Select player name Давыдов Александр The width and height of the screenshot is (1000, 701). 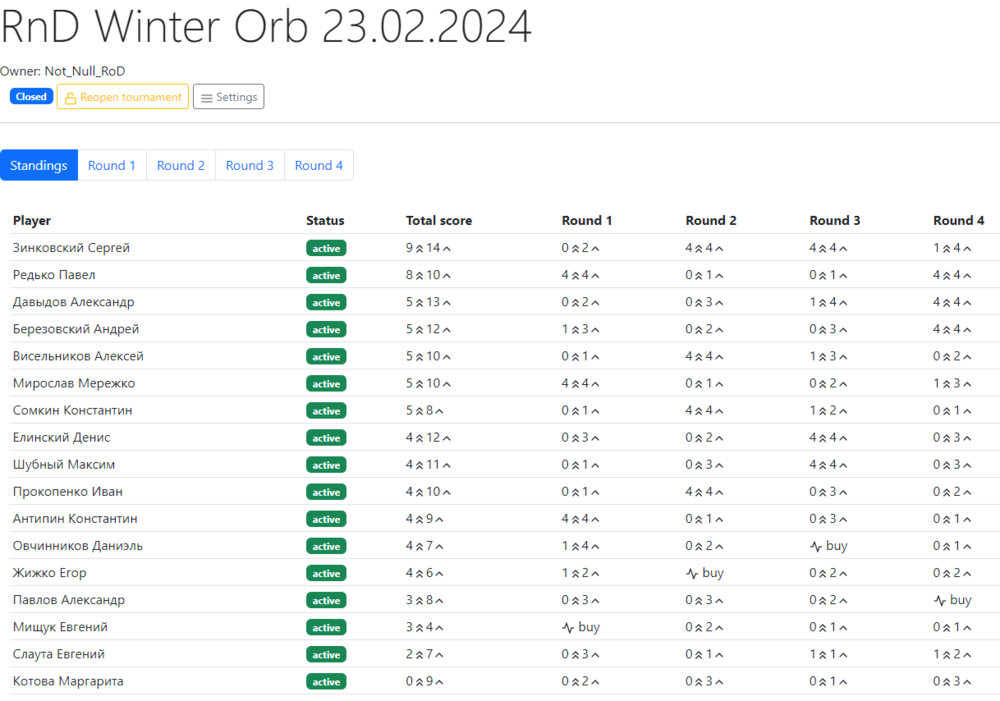pos(73,302)
